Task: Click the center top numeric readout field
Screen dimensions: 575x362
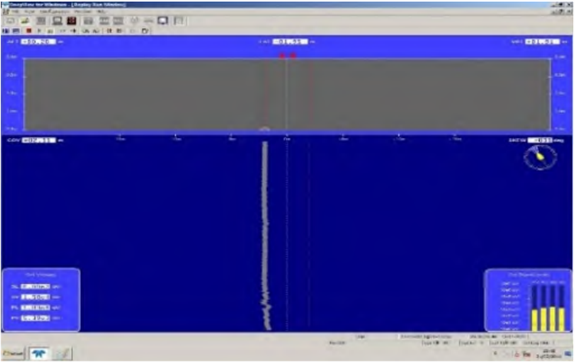Action: (x=290, y=41)
